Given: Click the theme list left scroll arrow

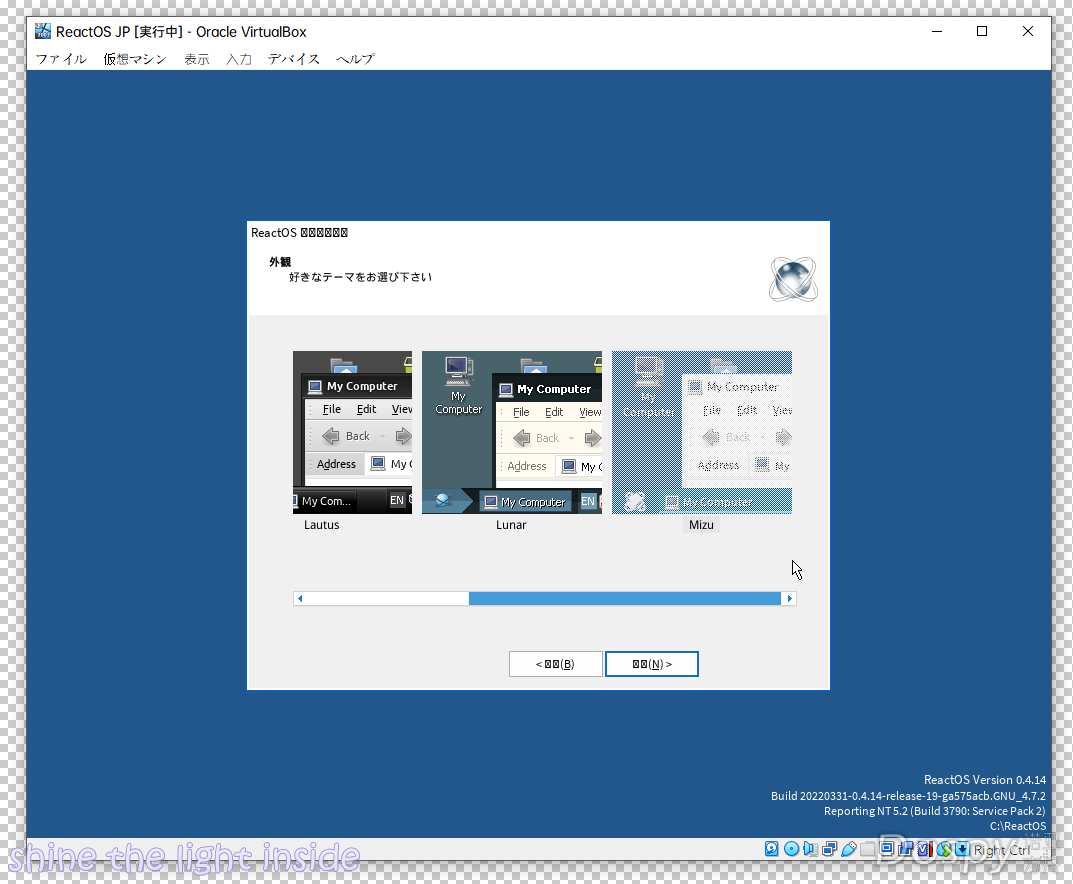Looking at the screenshot, I should (300, 599).
